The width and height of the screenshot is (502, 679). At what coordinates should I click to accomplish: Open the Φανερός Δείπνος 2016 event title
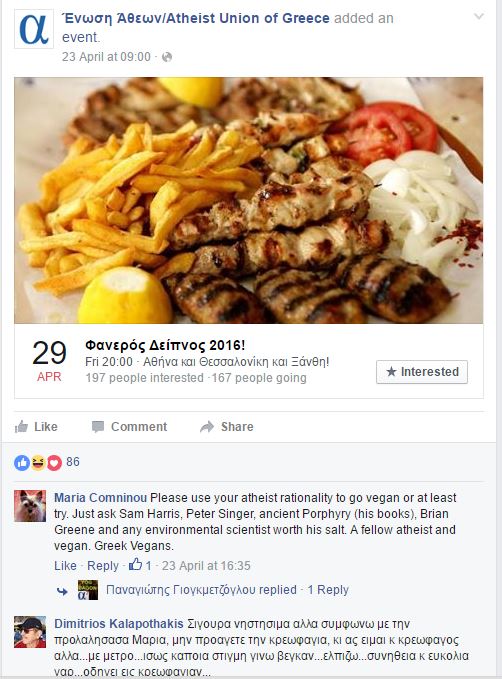[x=165, y=345]
